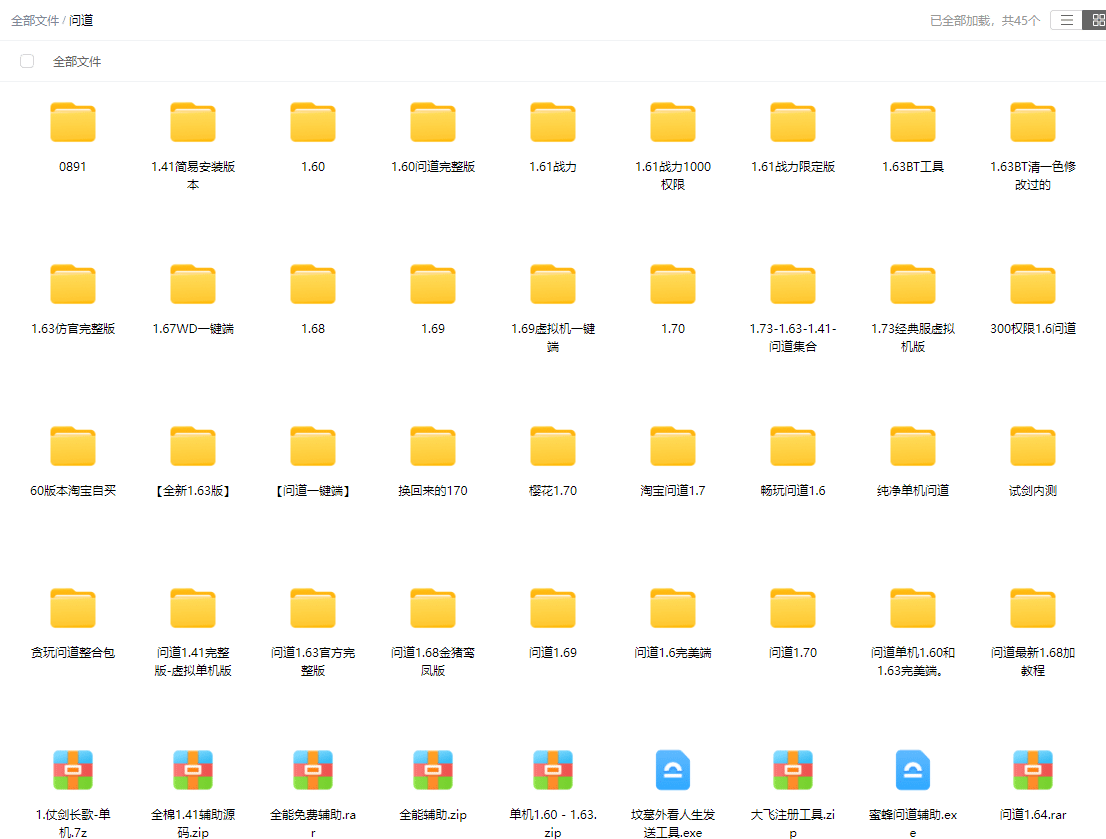The height and width of the screenshot is (839, 1106).
Task: Select the 全能免费辅助.rar archive
Action: (x=312, y=770)
